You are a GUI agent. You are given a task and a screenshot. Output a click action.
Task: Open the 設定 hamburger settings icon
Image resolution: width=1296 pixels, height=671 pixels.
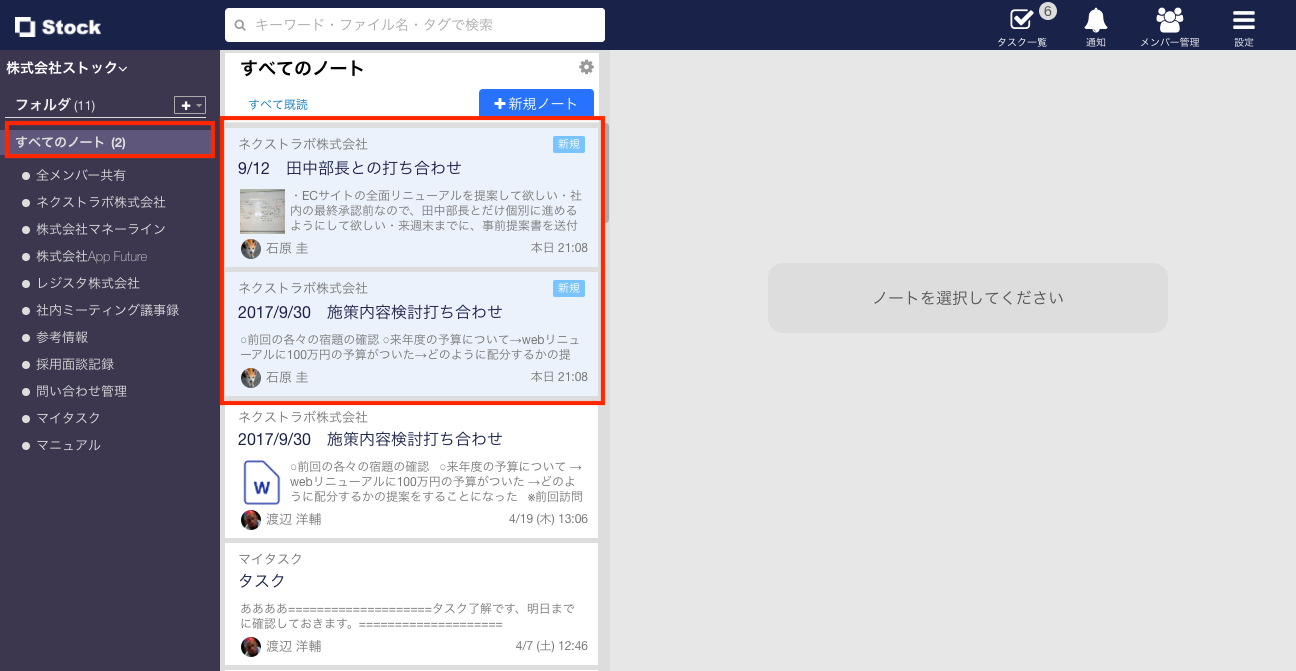1242,18
